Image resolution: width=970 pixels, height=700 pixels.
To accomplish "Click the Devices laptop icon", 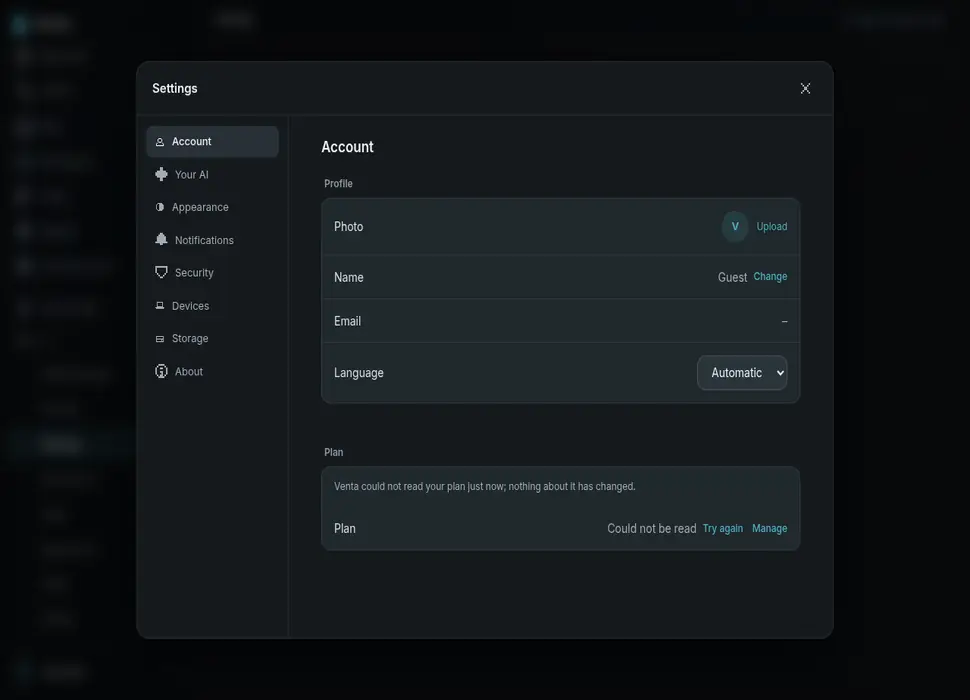I will pos(160,305).
